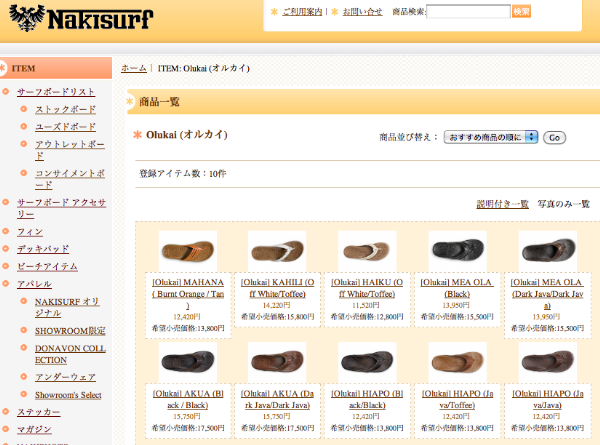The image size is (600, 445).
Task: Click the 14,220円 KAHILI price
Action: pyautogui.click(x=276, y=305)
